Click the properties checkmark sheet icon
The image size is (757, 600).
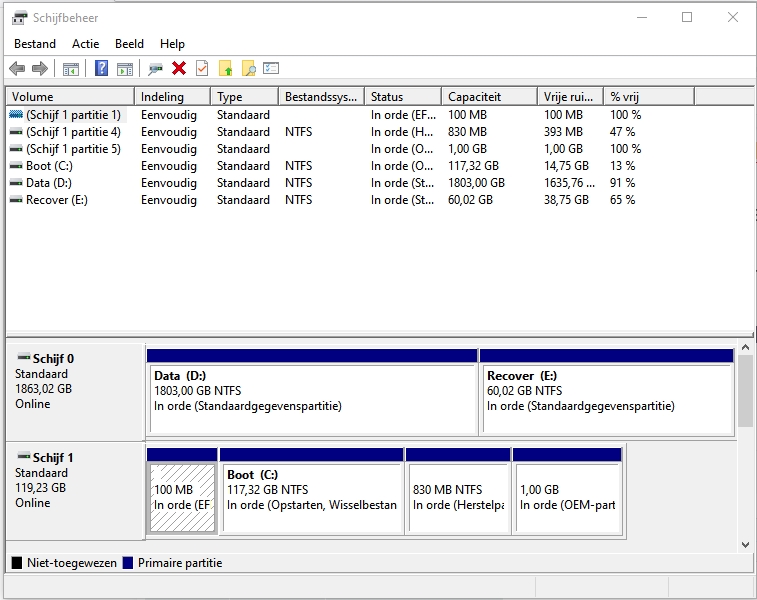[202, 68]
